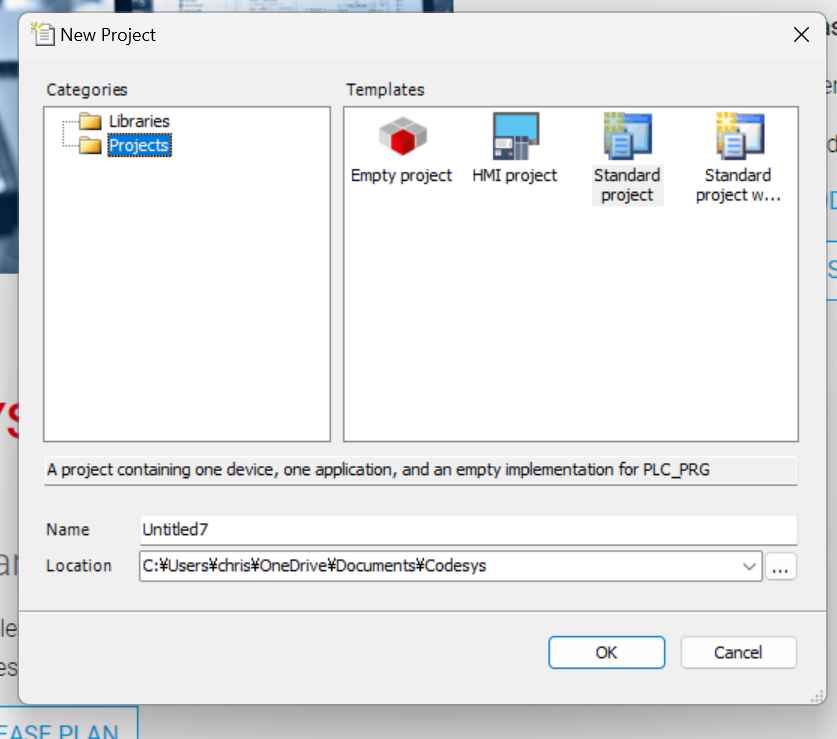Image resolution: width=837 pixels, height=739 pixels.
Task: Select the Projects category
Action: point(139,145)
